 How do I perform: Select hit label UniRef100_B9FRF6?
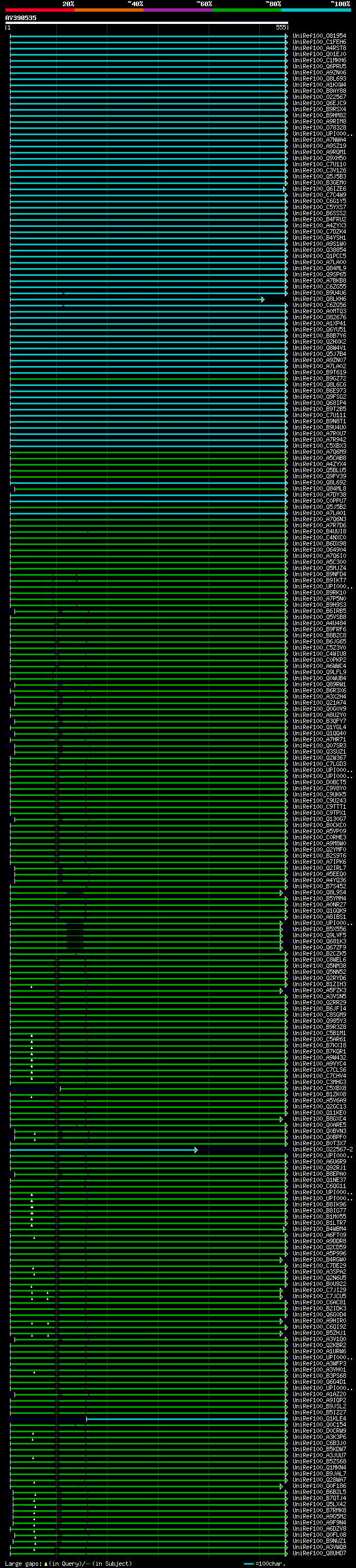[x=319, y=630]
